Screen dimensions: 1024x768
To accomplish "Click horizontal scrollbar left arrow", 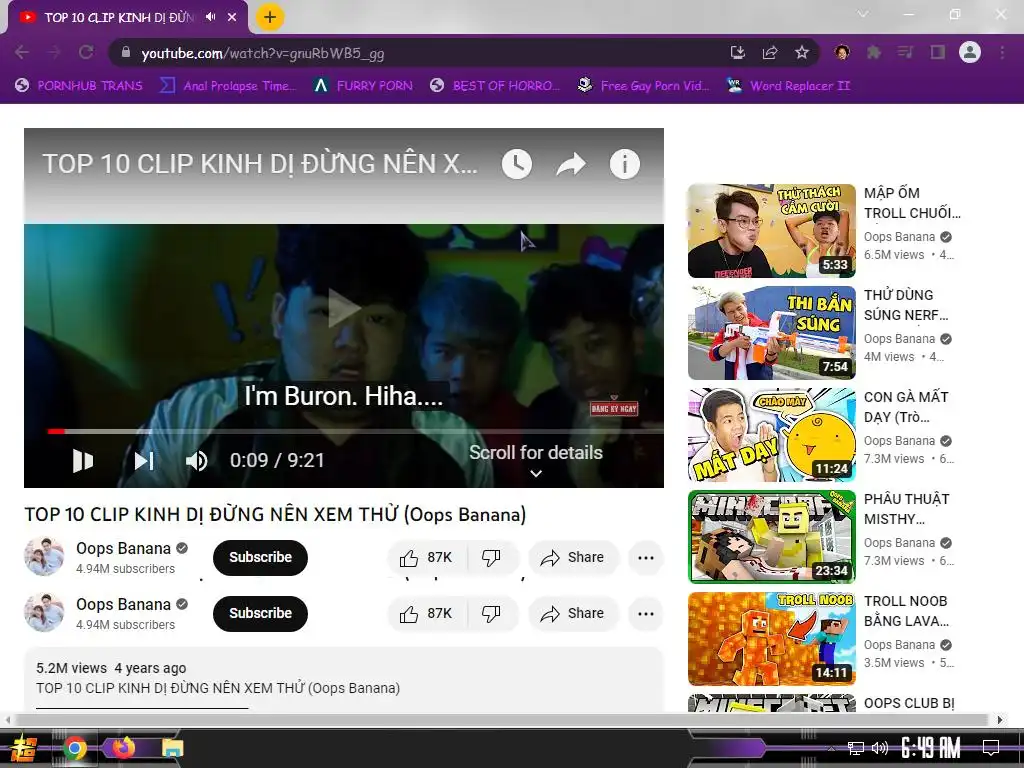I will (7, 720).
